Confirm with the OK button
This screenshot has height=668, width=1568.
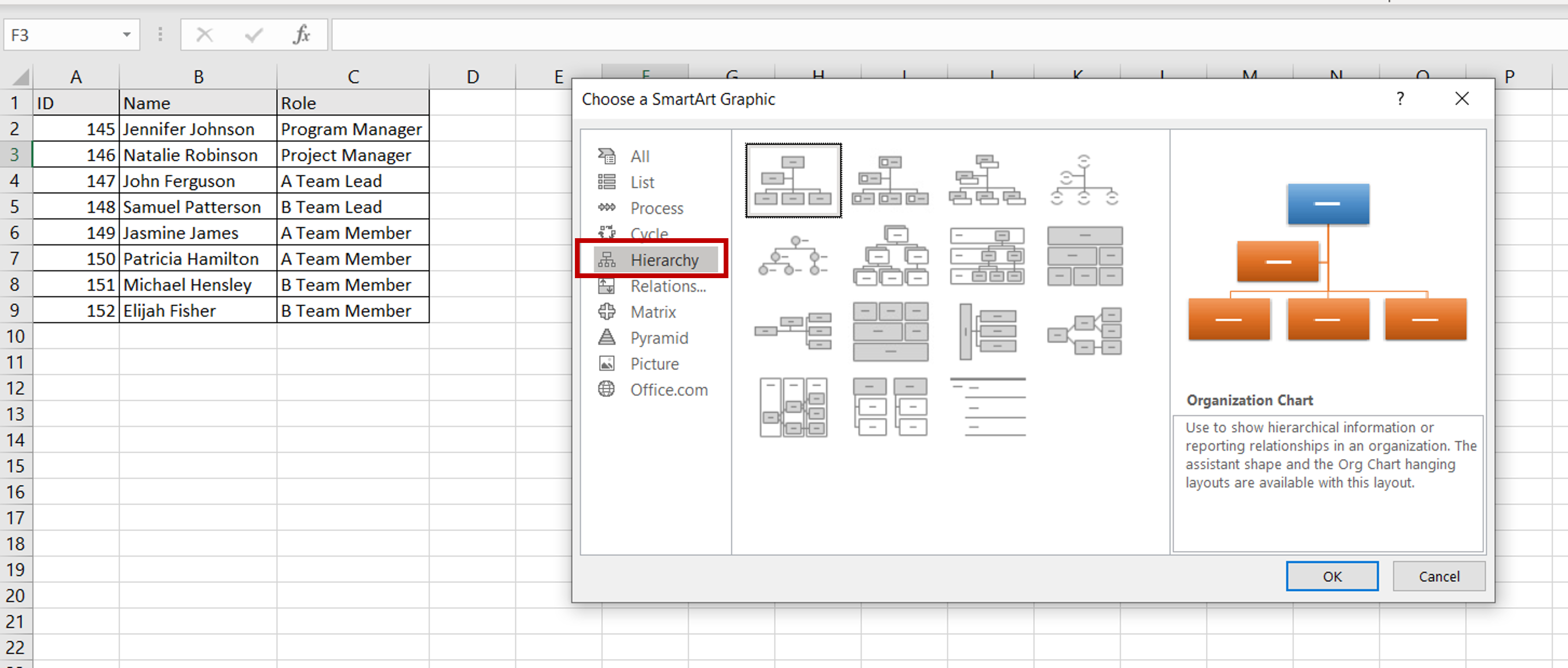[x=1332, y=576]
